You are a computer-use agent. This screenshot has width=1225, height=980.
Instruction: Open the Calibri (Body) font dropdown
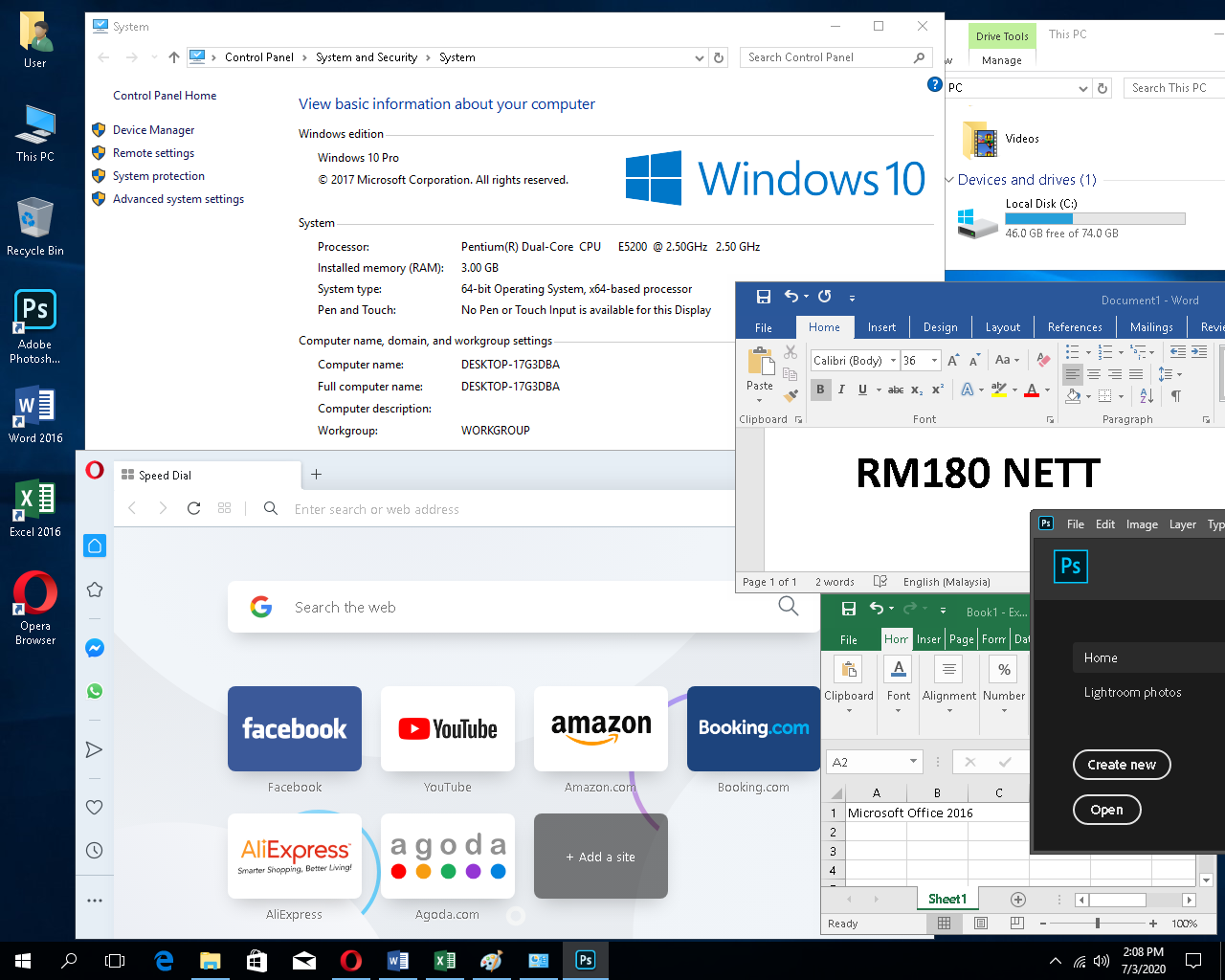coord(893,361)
